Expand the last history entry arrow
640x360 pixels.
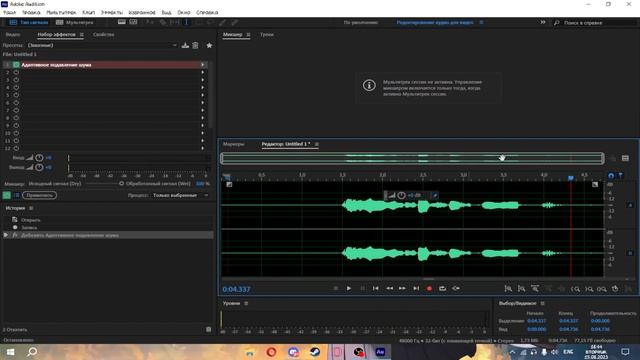pos(6,235)
